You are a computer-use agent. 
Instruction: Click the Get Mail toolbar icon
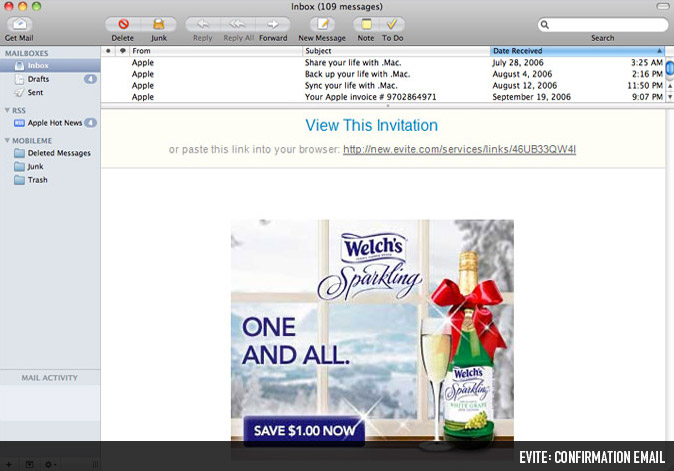pyautogui.click(x=19, y=24)
